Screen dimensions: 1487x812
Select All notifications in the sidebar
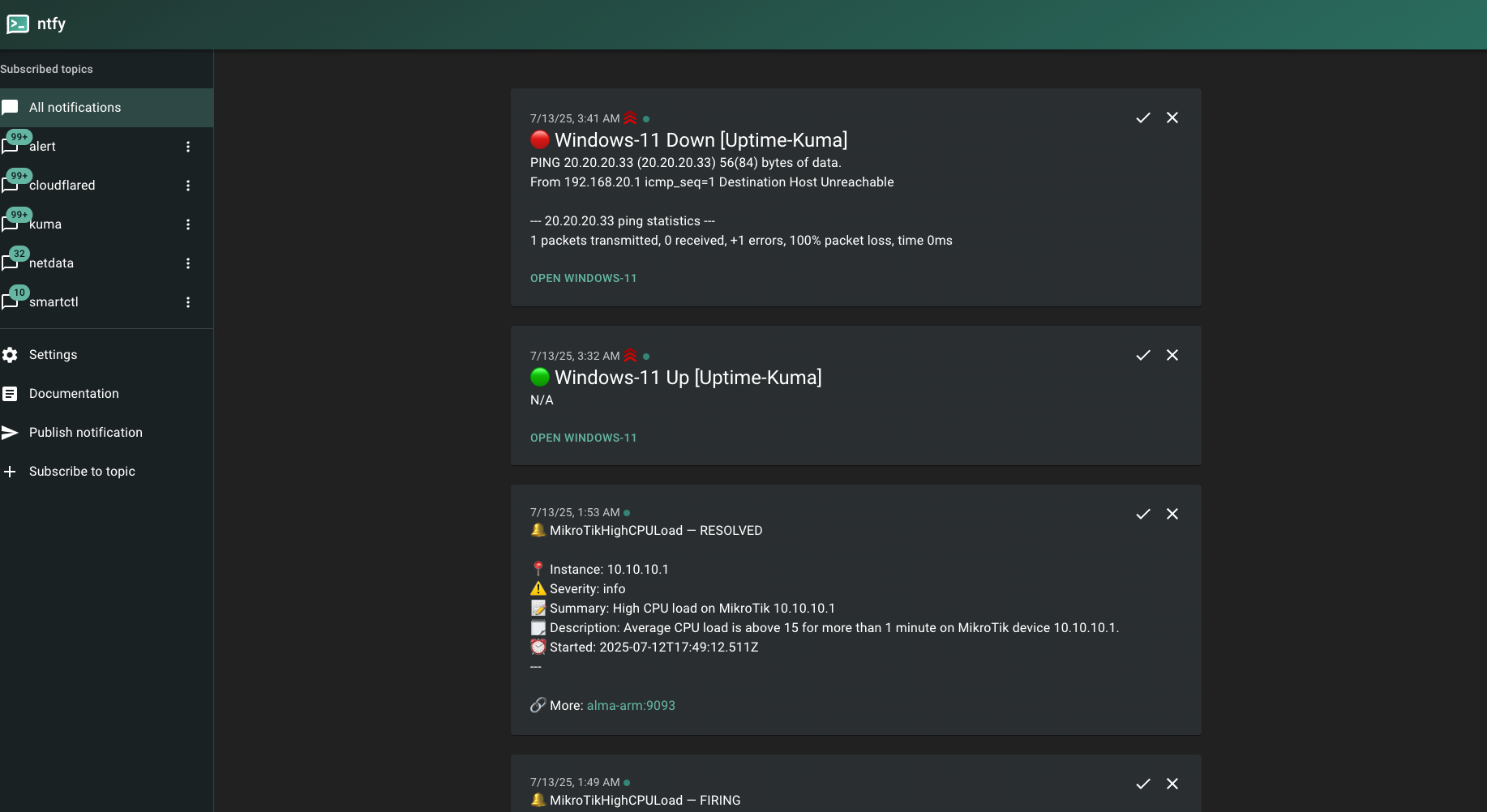pyautogui.click(x=106, y=108)
